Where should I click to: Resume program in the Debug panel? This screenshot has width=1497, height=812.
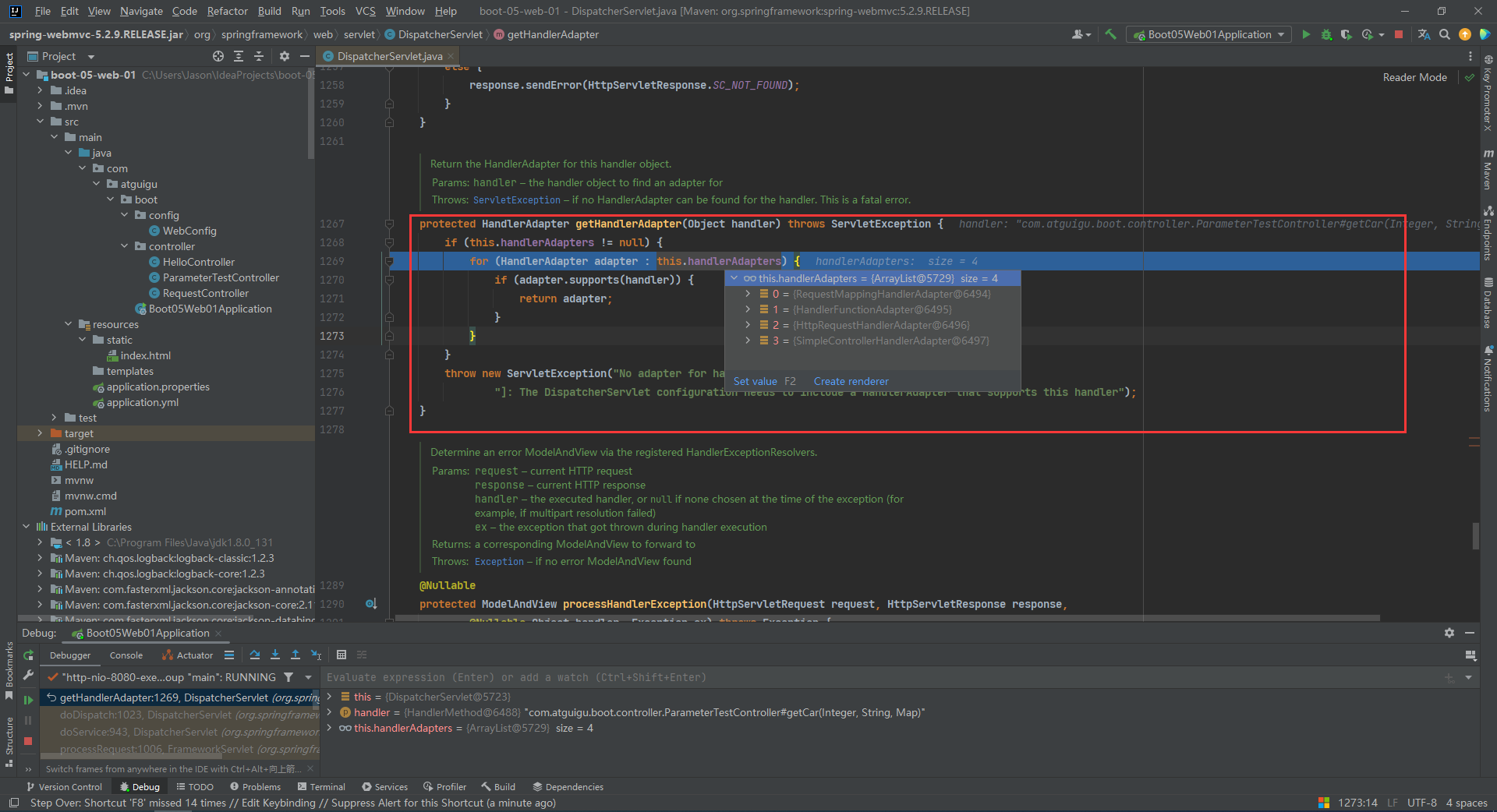point(28,700)
